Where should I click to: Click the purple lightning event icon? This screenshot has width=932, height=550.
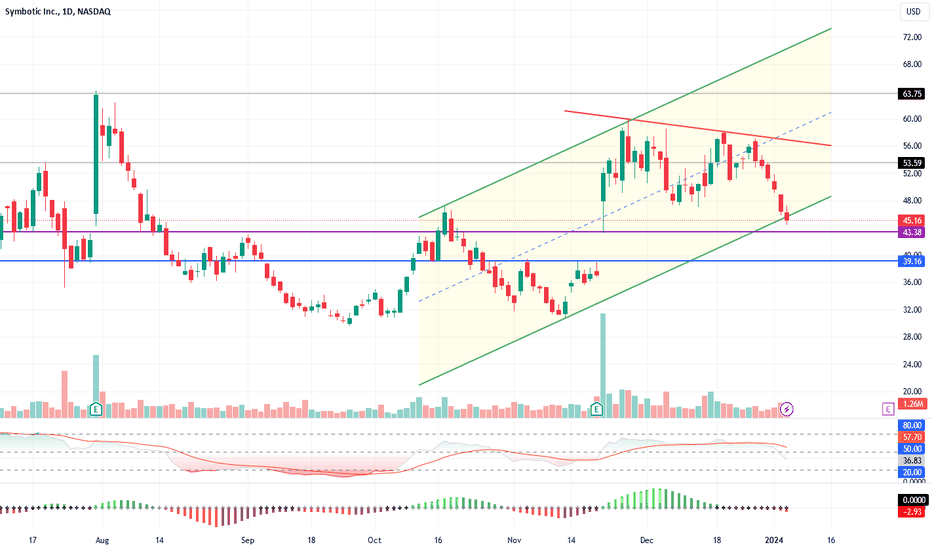(786, 409)
